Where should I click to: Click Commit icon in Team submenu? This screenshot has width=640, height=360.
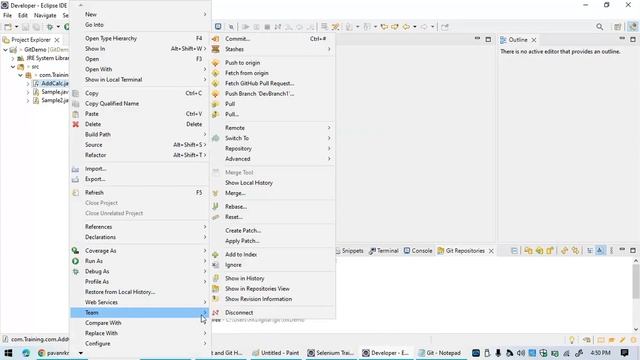point(216,39)
